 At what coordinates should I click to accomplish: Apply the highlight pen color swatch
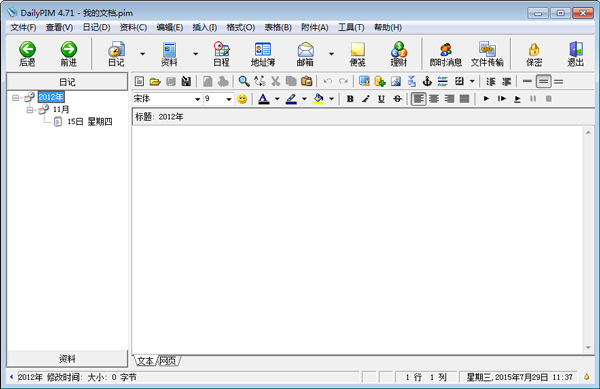(x=291, y=99)
